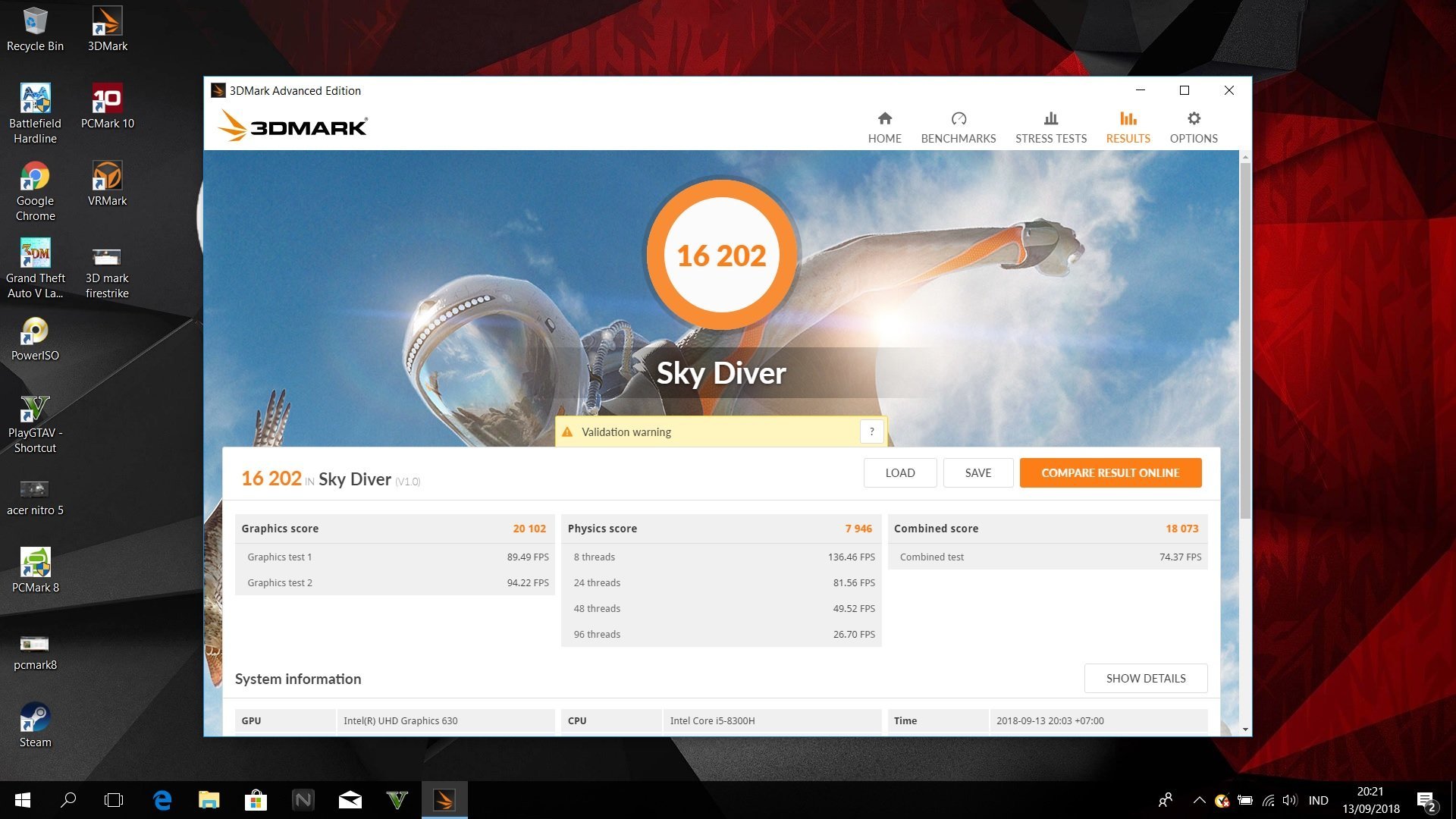Viewport: 1456px width, 819px height.
Task: Select the RESULTS tab
Action: point(1127,125)
